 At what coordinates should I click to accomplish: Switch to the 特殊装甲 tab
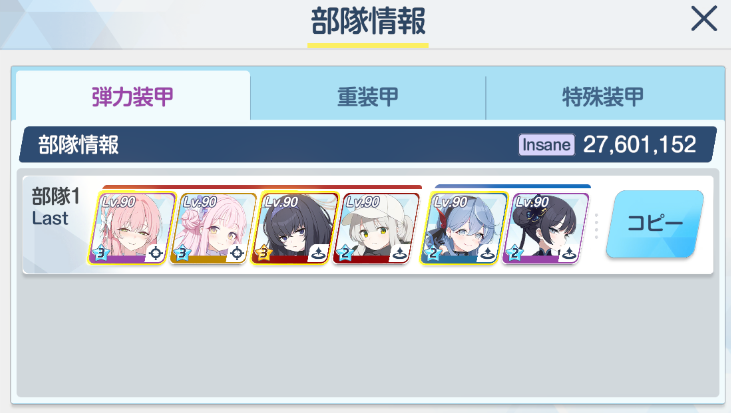pyautogui.click(x=603, y=97)
